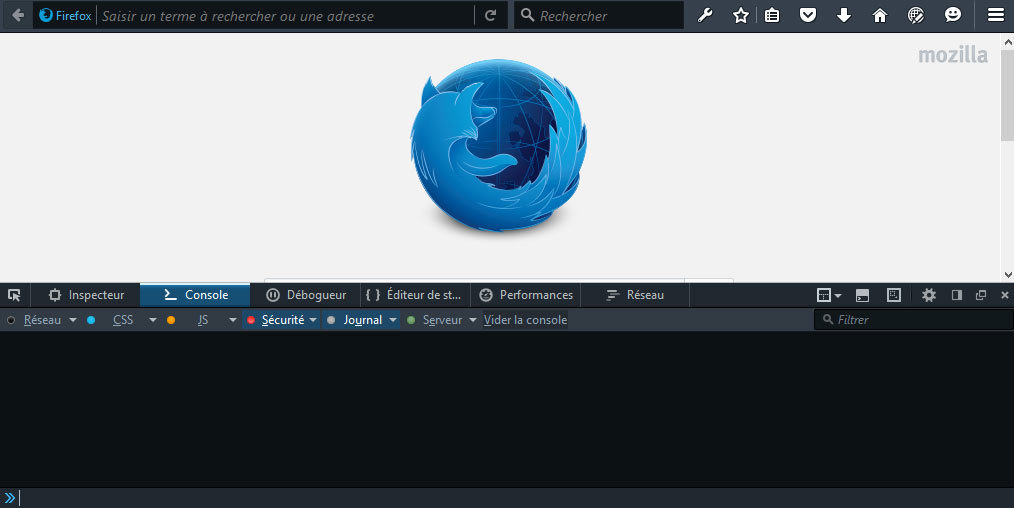Close the developer tools panel
Viewport: 1014px width, 508px height.
coord(1005,295)
